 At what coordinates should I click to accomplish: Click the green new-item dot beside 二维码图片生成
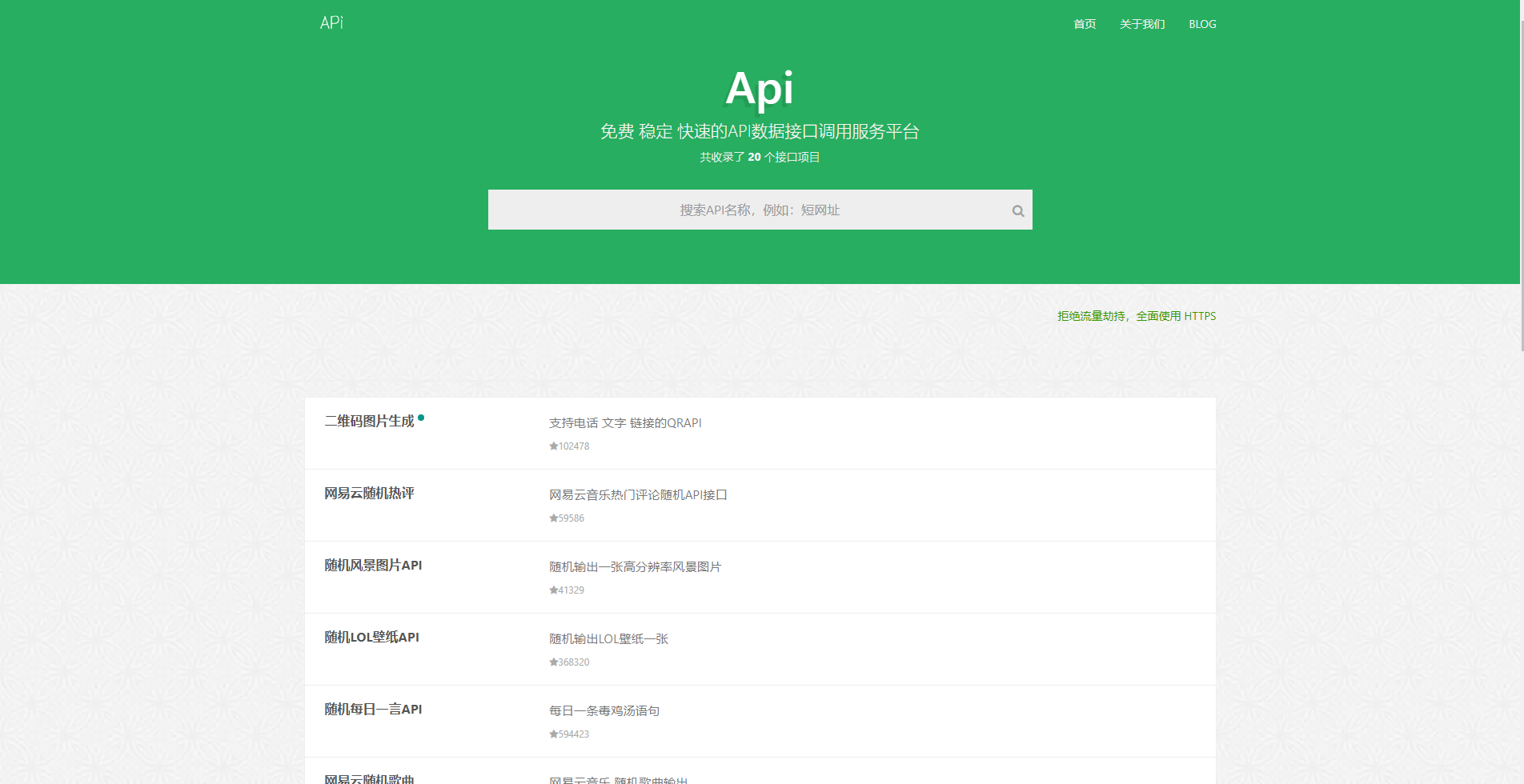(423, 417)
